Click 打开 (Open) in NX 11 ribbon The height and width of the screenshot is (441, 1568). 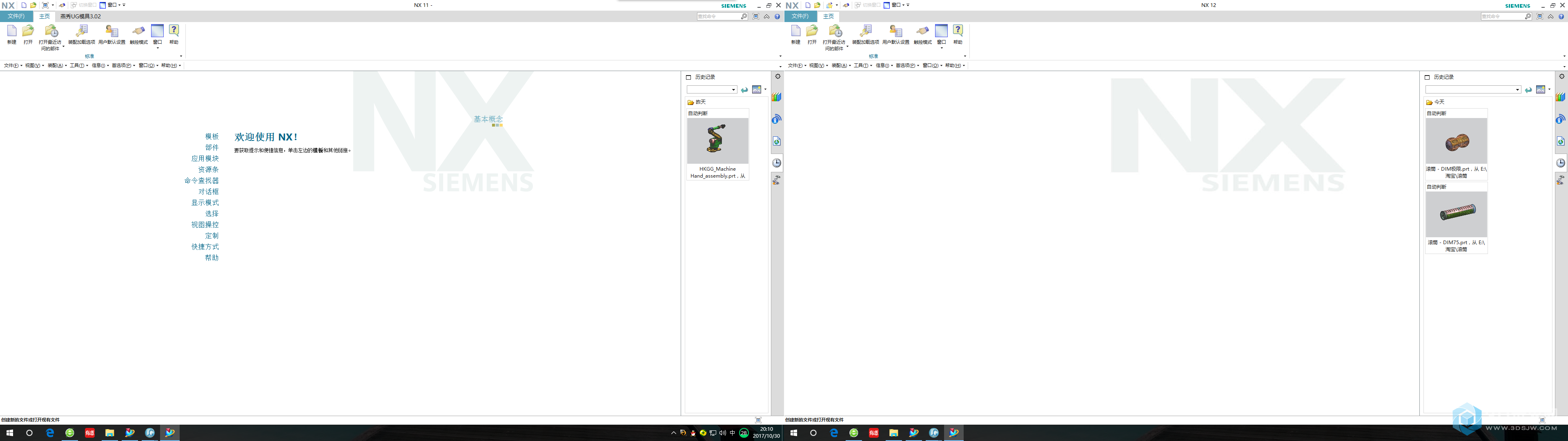click(28, 35)
